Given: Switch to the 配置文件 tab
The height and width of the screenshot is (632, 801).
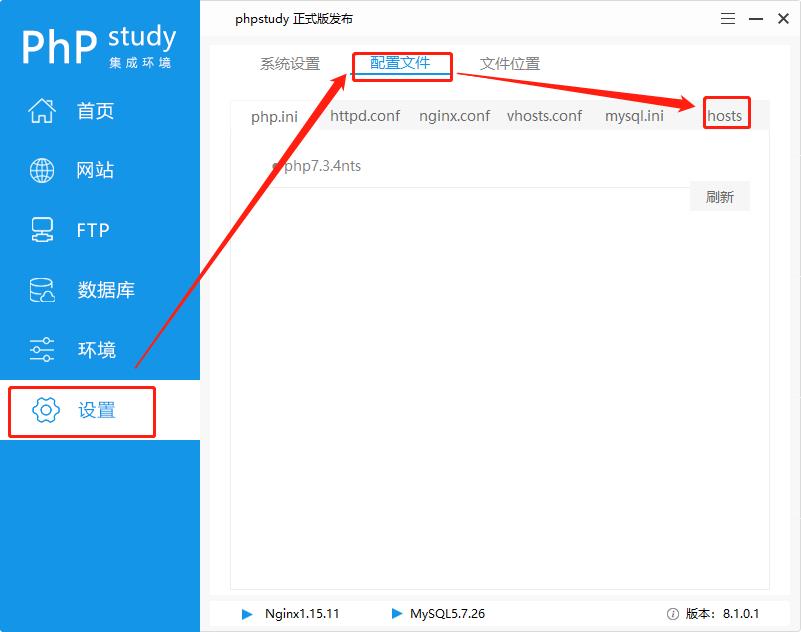Looking at the screenshot, I should pos(400,63).
